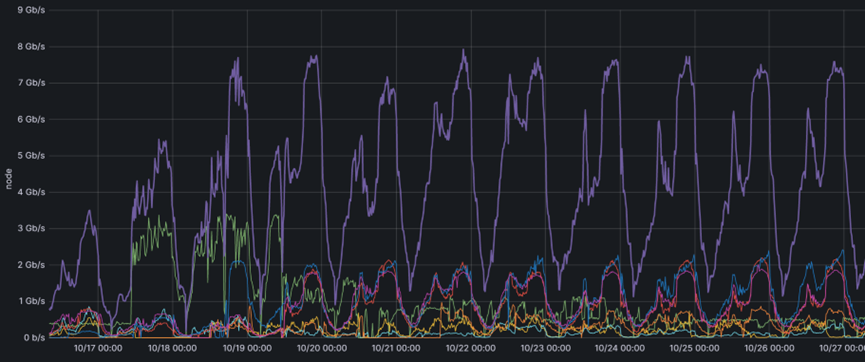Click the 0 b/s y-axis label
The height and width of the screenshot is (362, 865).
click(x=33, y=338)
